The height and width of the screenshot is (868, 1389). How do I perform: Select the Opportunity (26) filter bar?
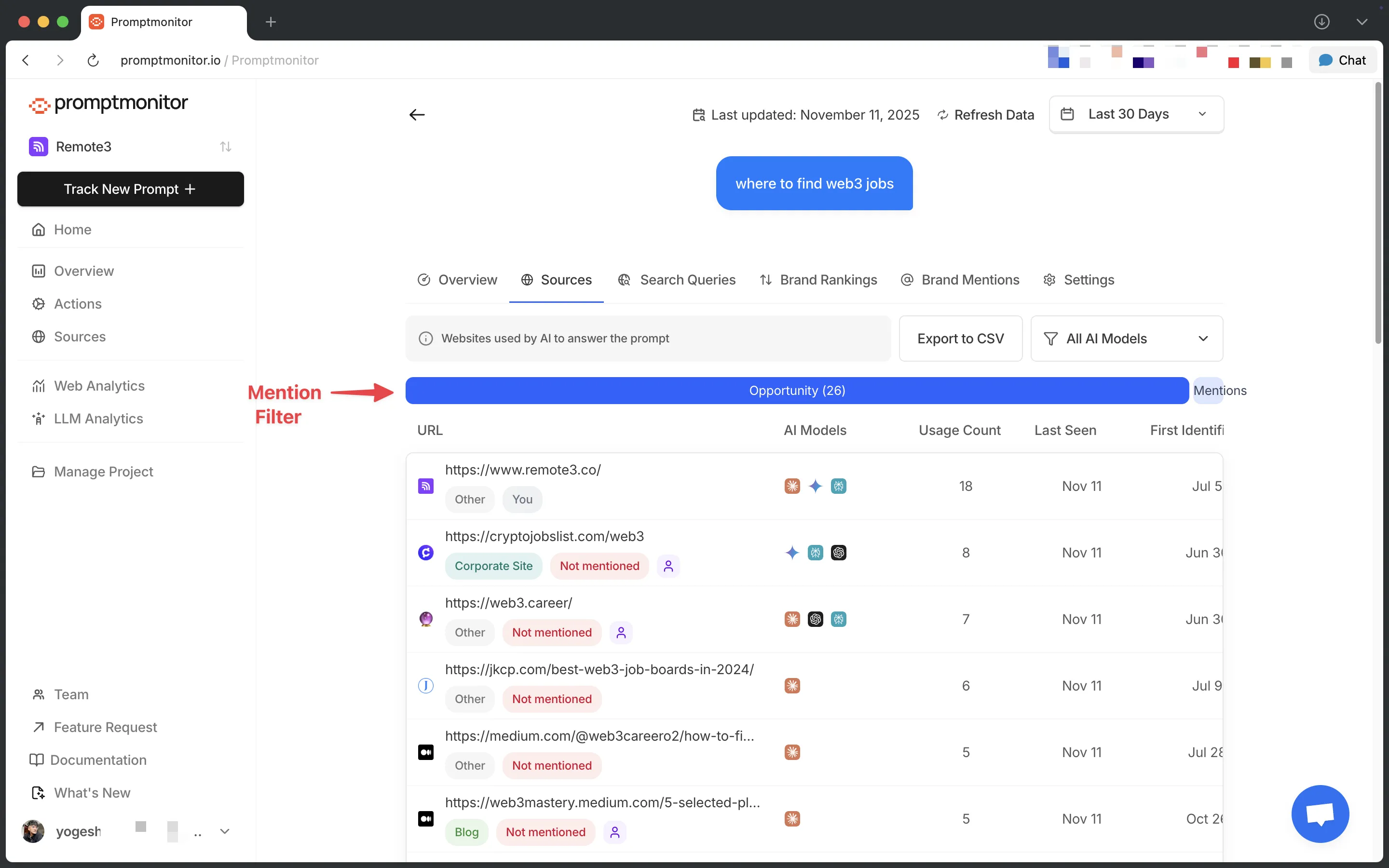(x=797, y=391)
